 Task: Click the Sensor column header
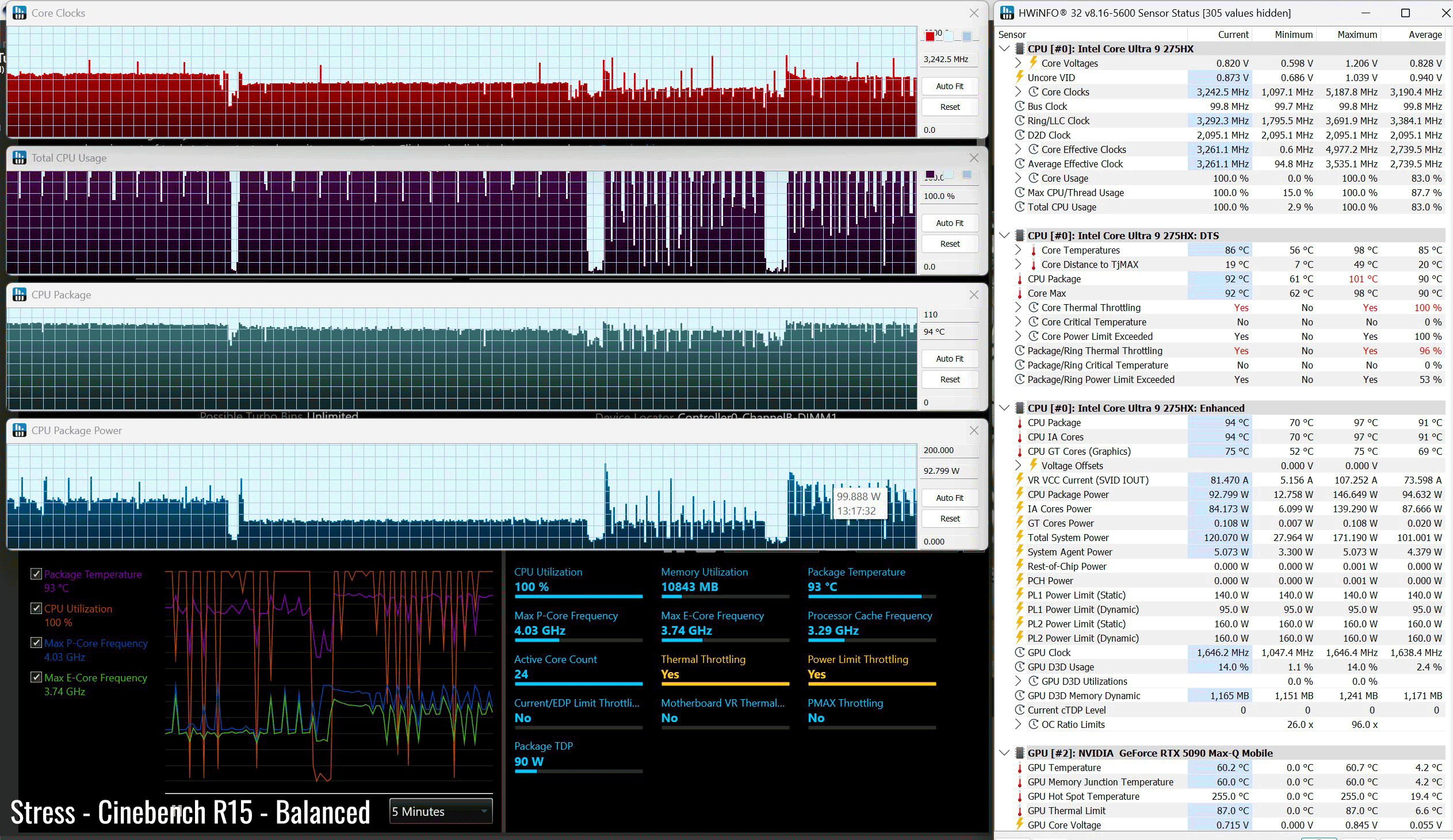(1012, 34)
